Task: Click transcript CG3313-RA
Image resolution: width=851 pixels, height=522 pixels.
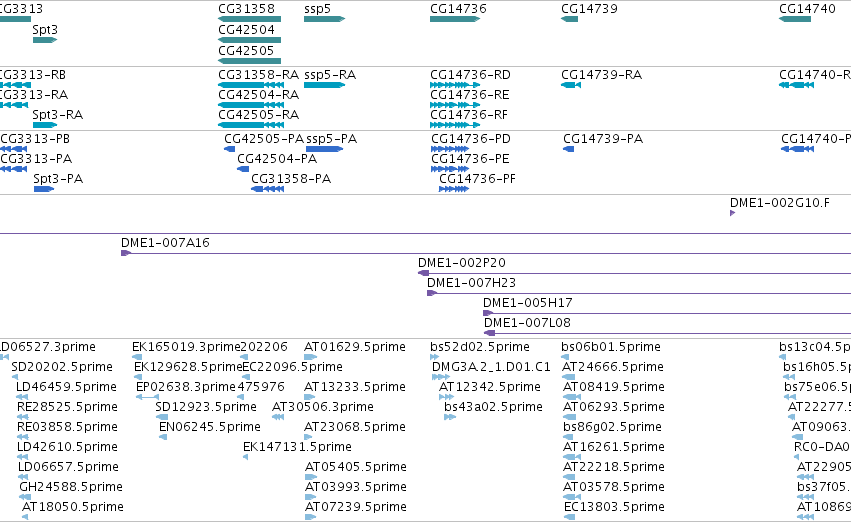Action: [x=14, y=105]
